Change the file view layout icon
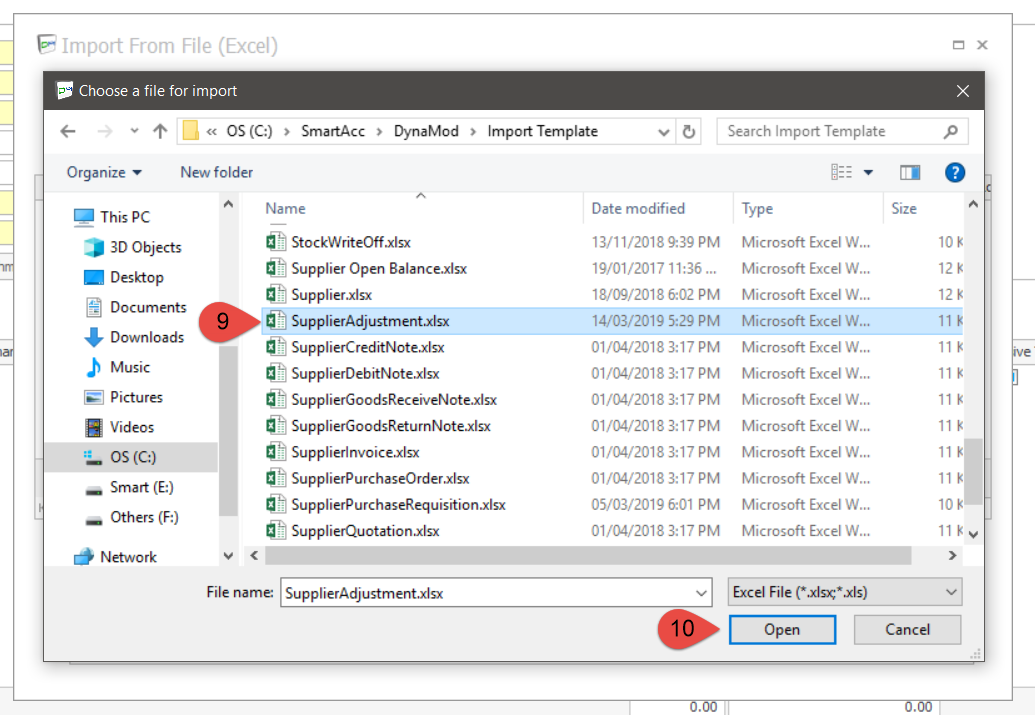 click(841, 172)
